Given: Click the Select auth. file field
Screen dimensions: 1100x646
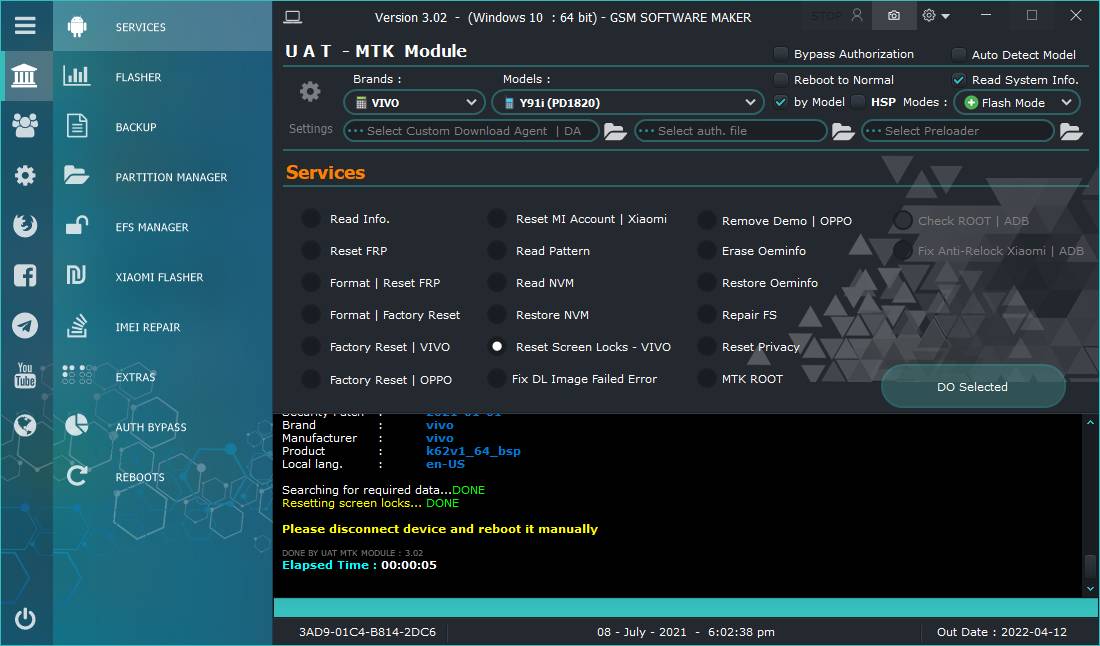Looking at the screenshot, I should click(x=730, y=131).
